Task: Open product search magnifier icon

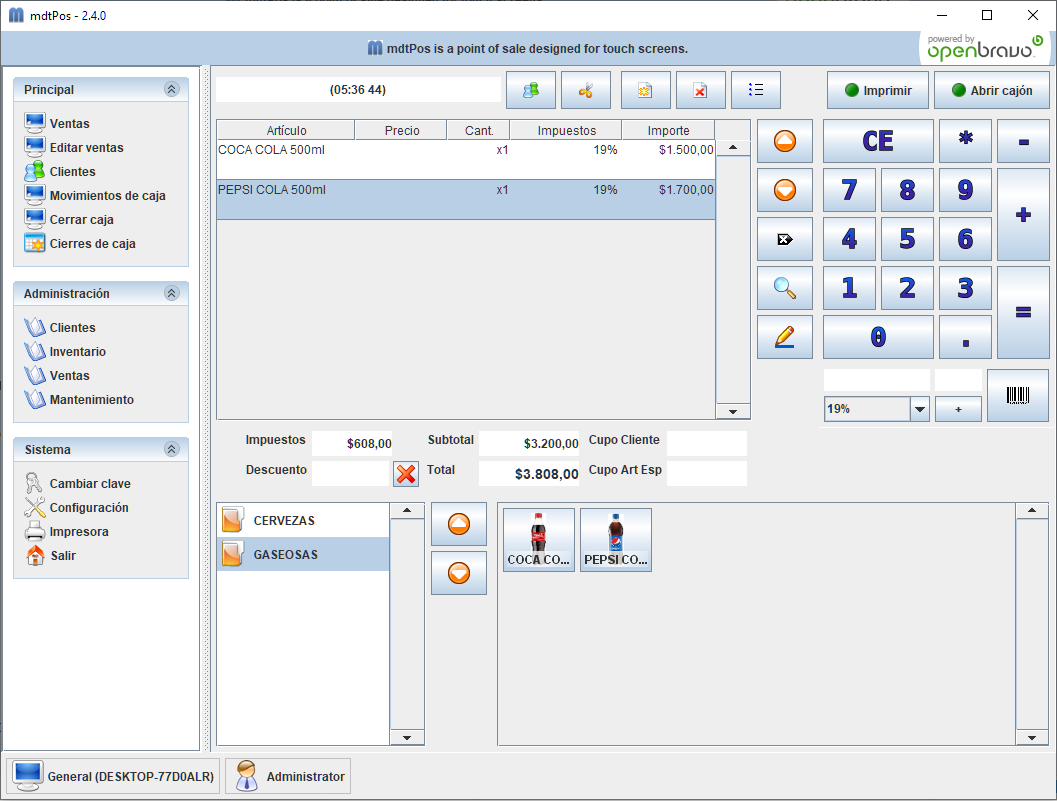Action: 785,288
